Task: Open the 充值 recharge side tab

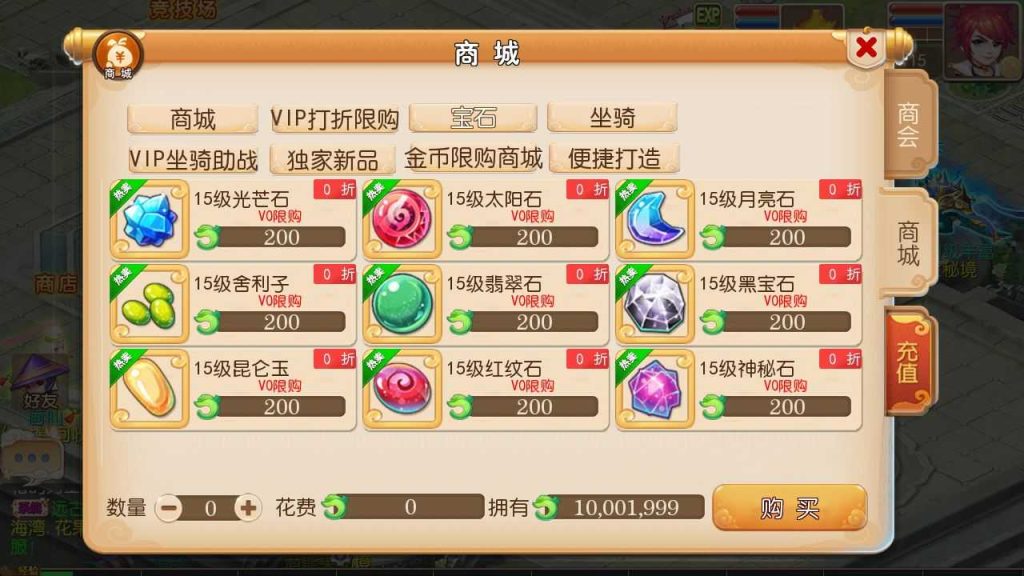Action: click(x=908, y=363)
